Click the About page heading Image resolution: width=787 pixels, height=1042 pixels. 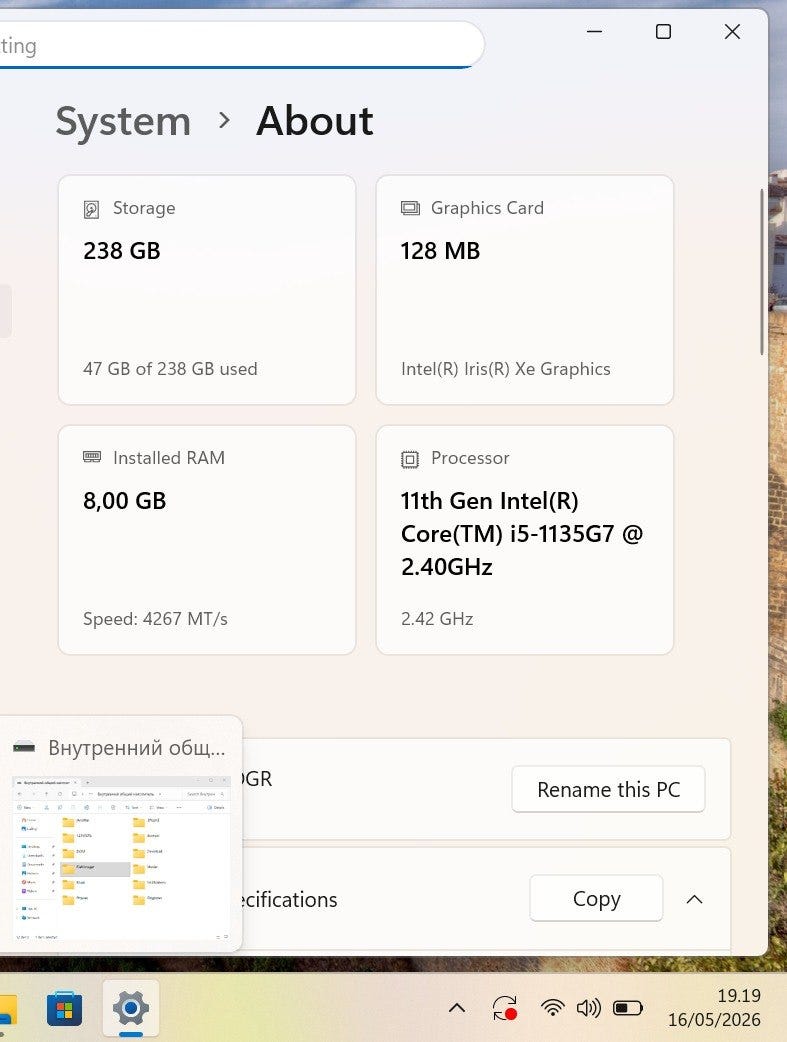[314, 122]
